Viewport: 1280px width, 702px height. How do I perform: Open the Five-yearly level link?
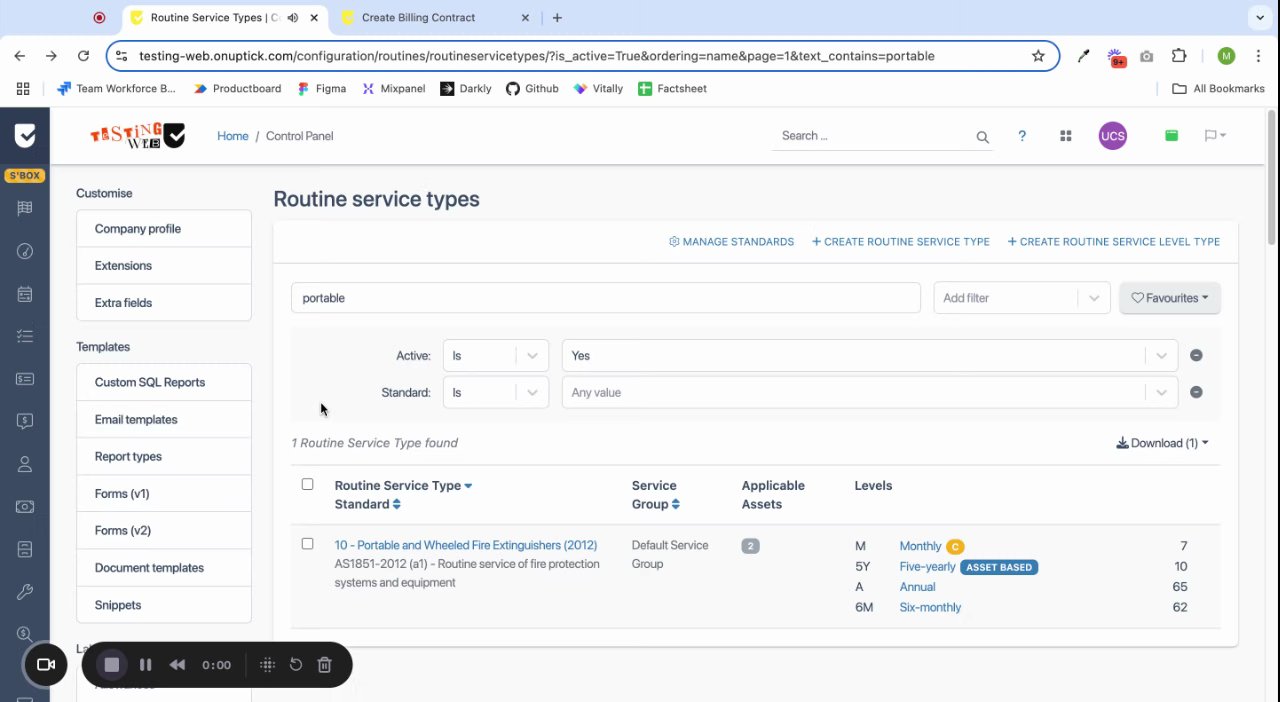pyautogui.click(x=927, y=567)
